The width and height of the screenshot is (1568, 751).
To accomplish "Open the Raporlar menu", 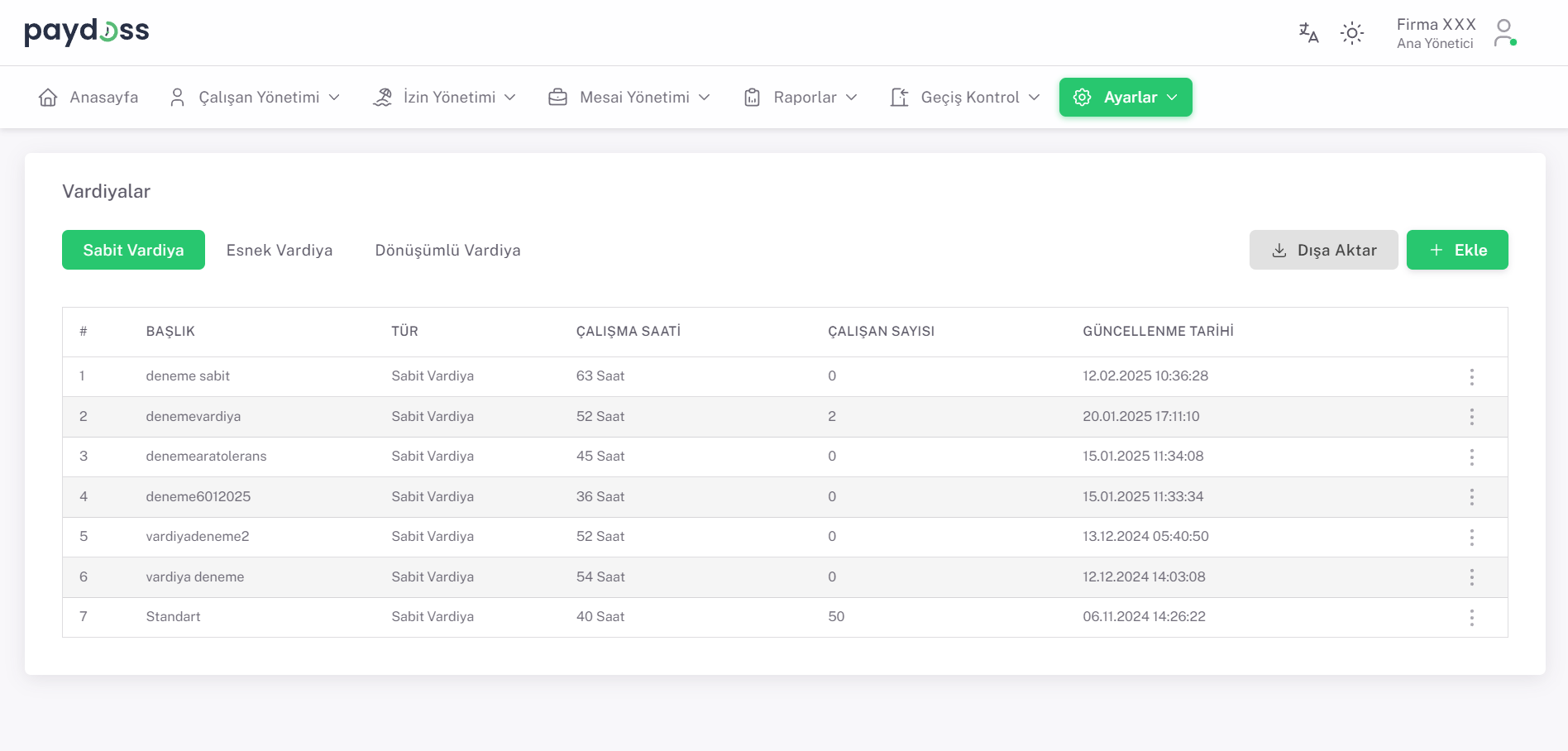I will [x=801, y=98].
